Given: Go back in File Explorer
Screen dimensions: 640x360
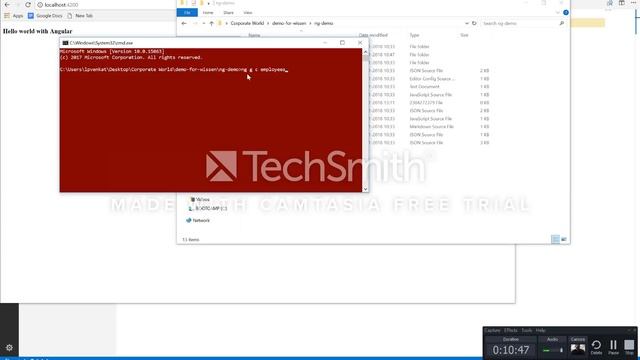Looking at the screenshot, I should [x=184, y=23].
